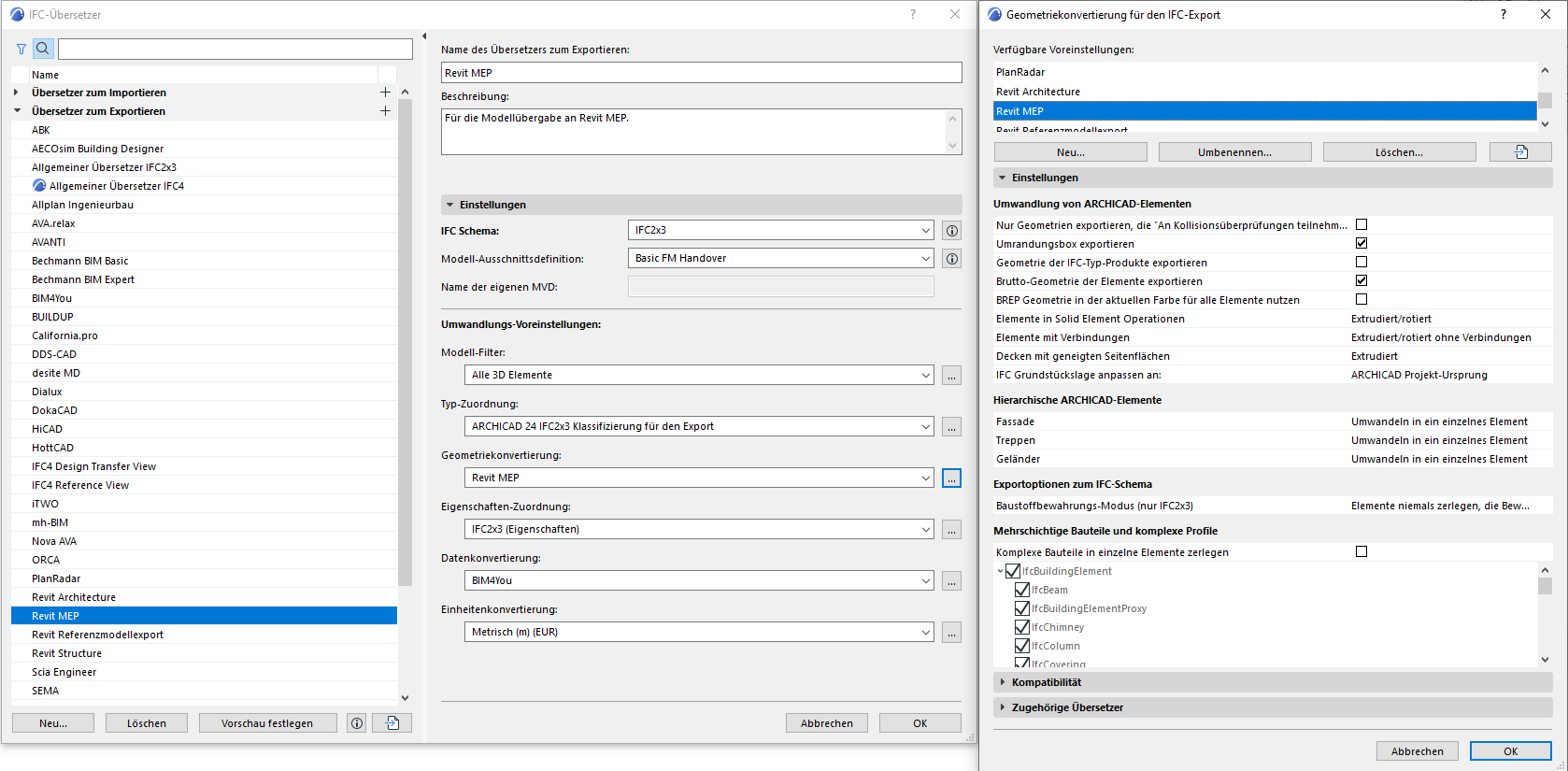The image size is (1568, 771).
Task: Click Fassade value 'Umwandeln in ein einzelnes Element'
Action: pos(1439,421)
